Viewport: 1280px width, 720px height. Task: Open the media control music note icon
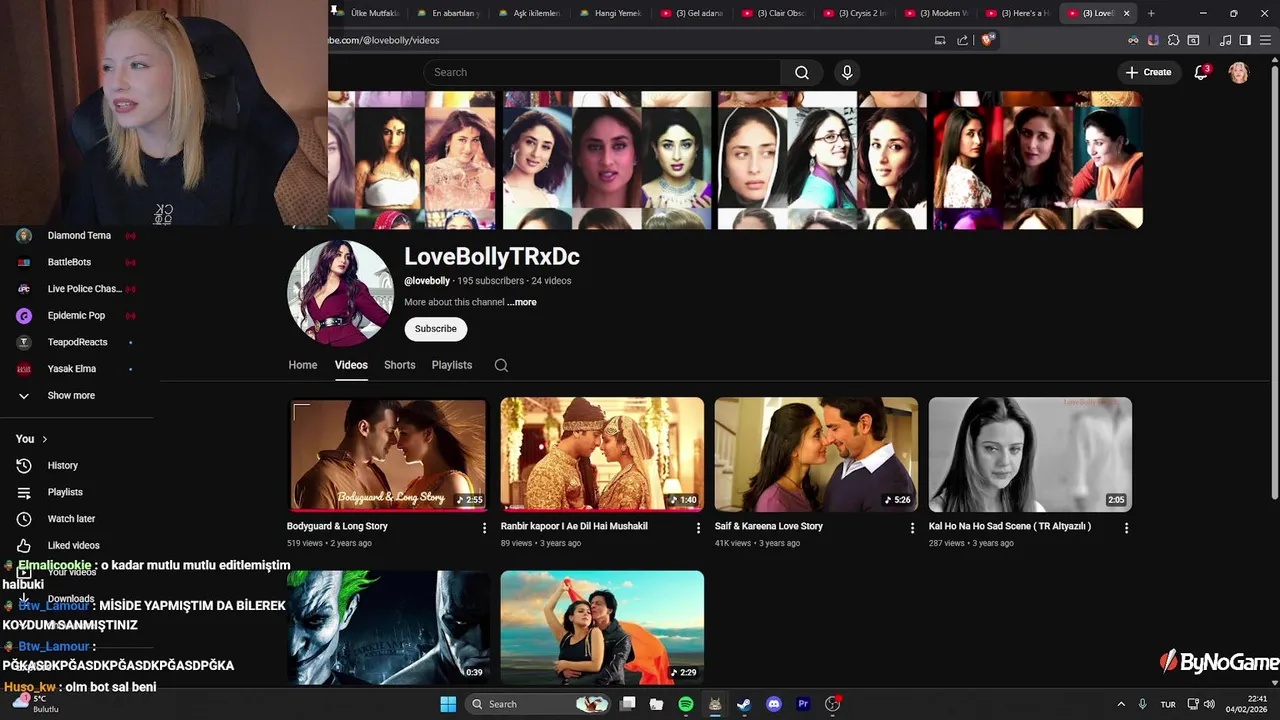tap(1225, 40)
